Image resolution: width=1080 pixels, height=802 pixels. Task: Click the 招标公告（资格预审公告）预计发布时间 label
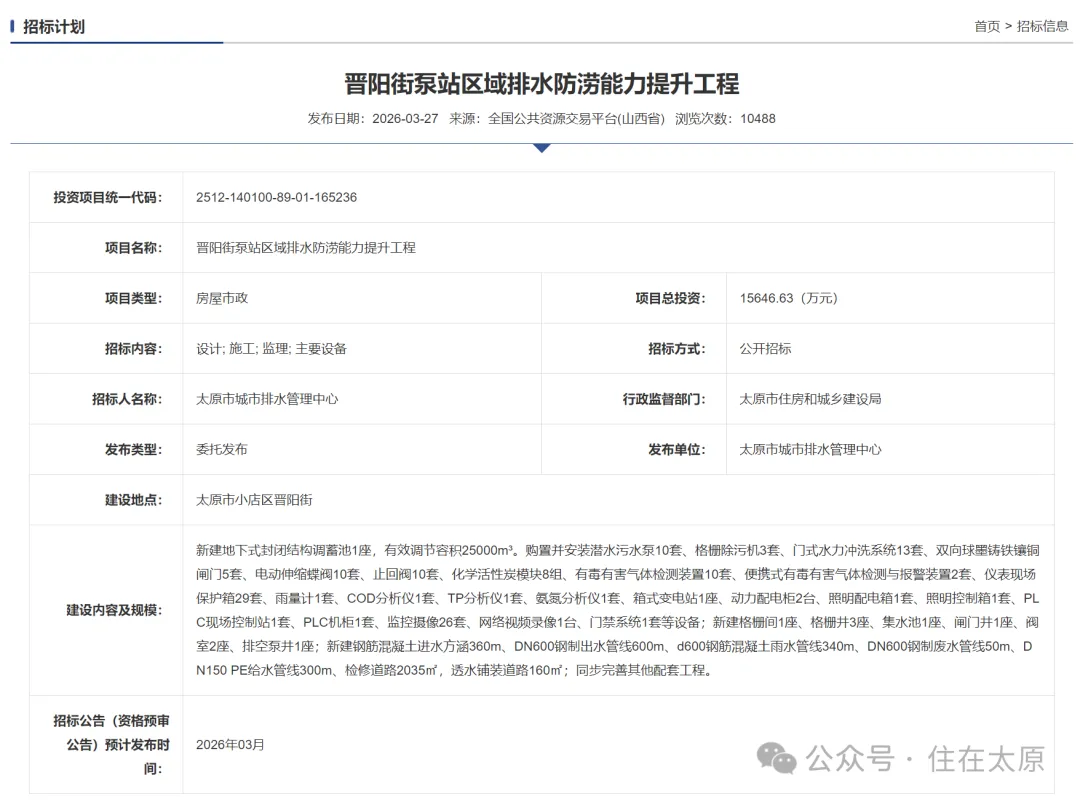pyautogui.click(x=112, y=744)
